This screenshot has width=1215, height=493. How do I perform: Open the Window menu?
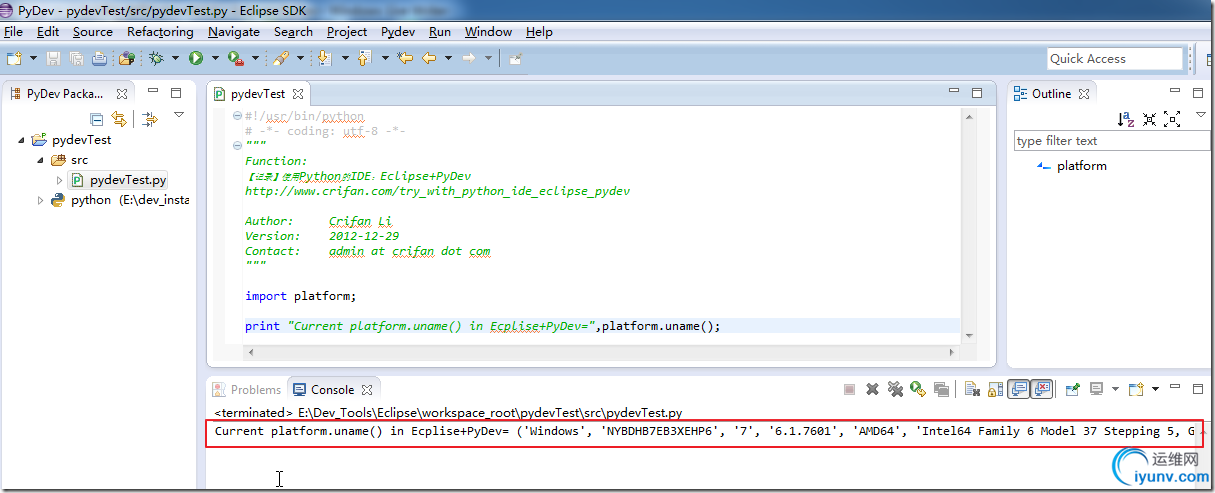click(488, 32)
